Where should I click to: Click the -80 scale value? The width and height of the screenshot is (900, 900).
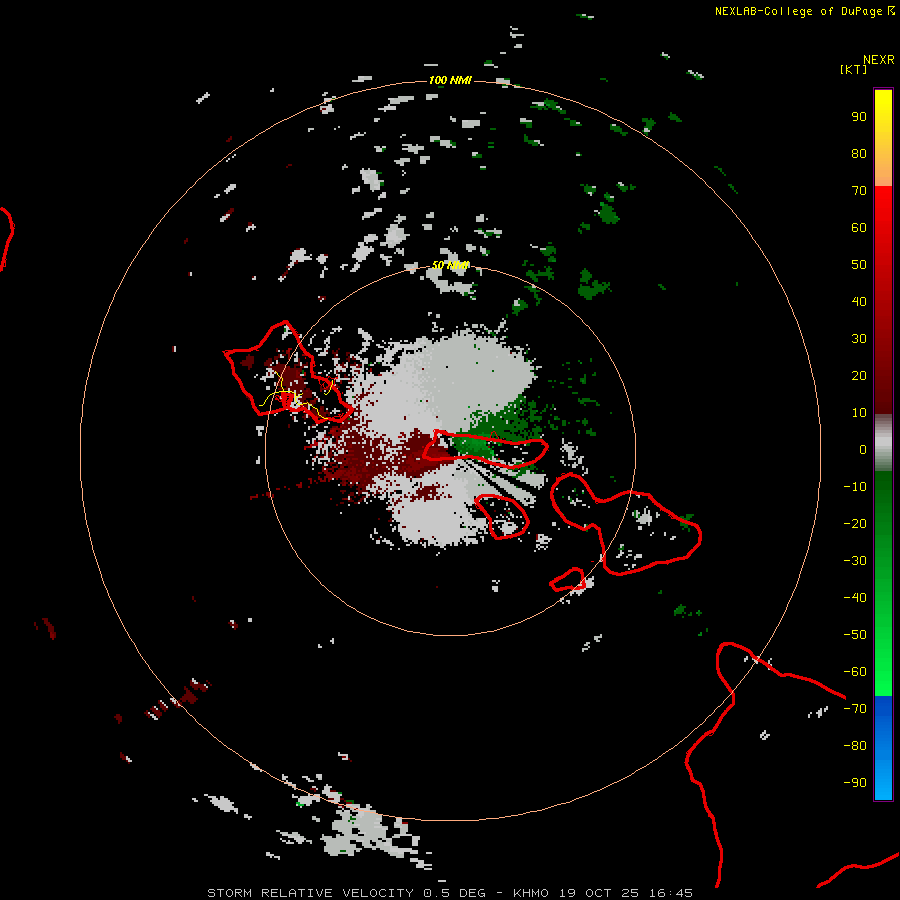click(855, 746)
